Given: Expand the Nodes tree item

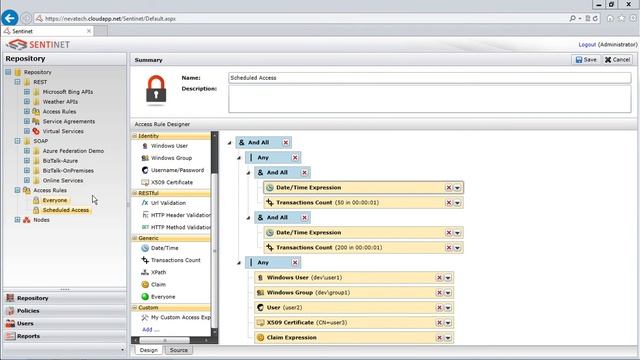Looking at the screenshot, I should tap(18, 220).
